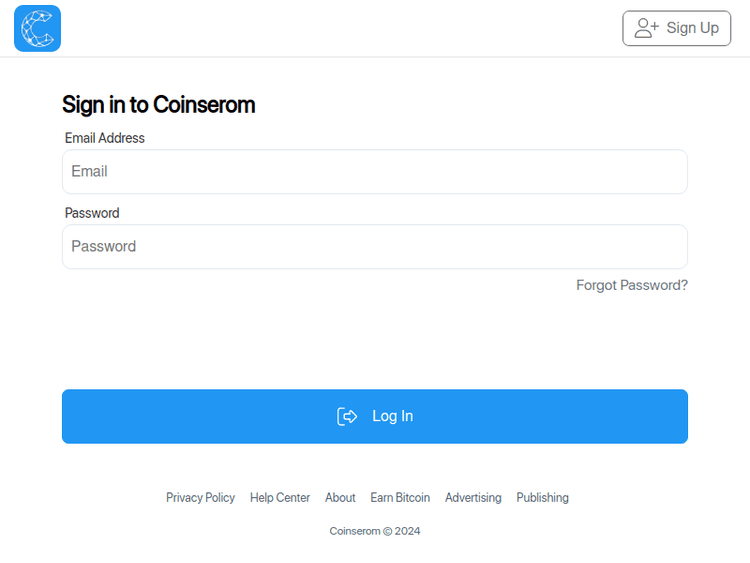
Task: Click the 'Coinserom © 2024' copyright text
Action: 375,531
